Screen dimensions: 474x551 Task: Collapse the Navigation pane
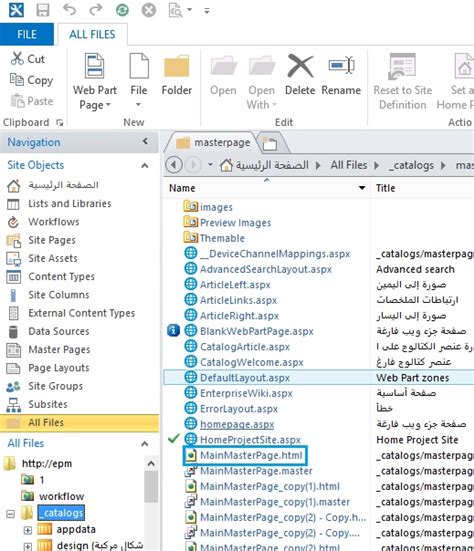[145, 141]
